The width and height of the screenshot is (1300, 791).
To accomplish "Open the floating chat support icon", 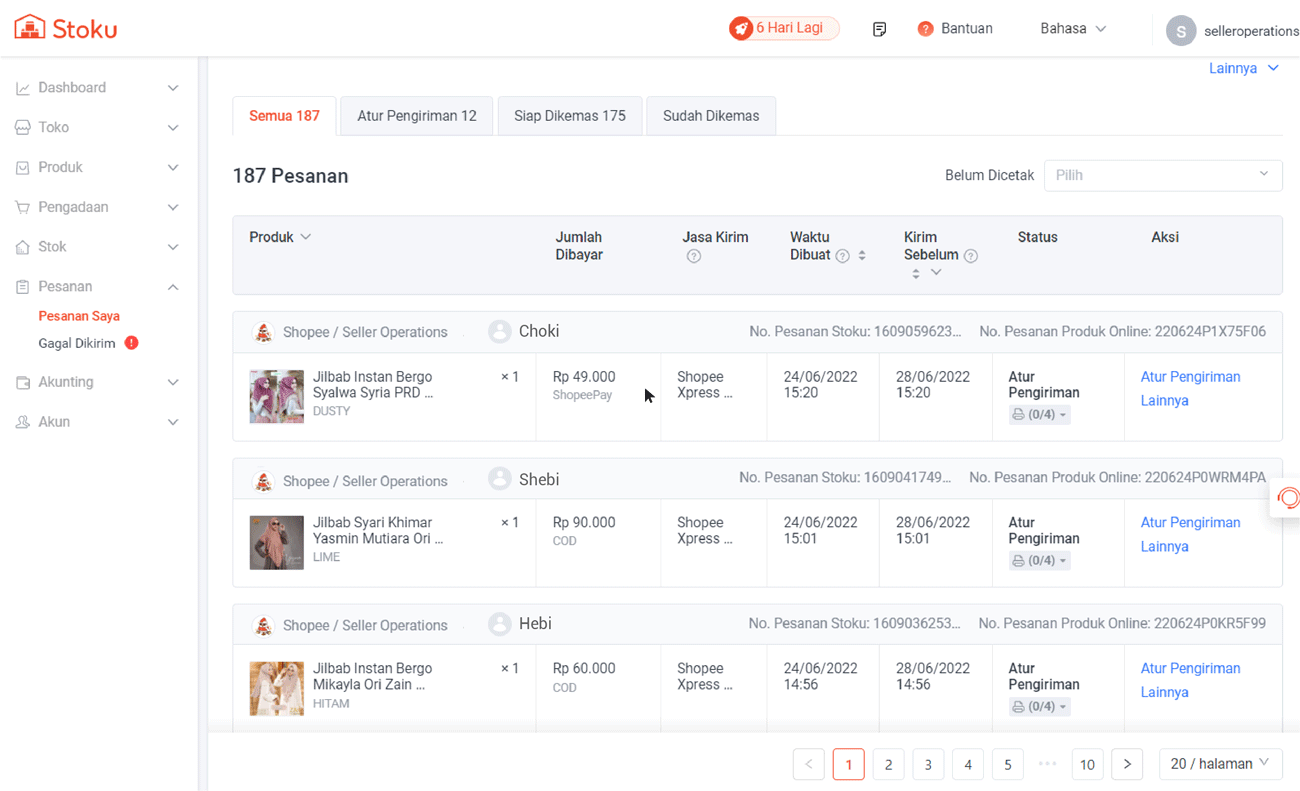I will tap(1288, 498).
